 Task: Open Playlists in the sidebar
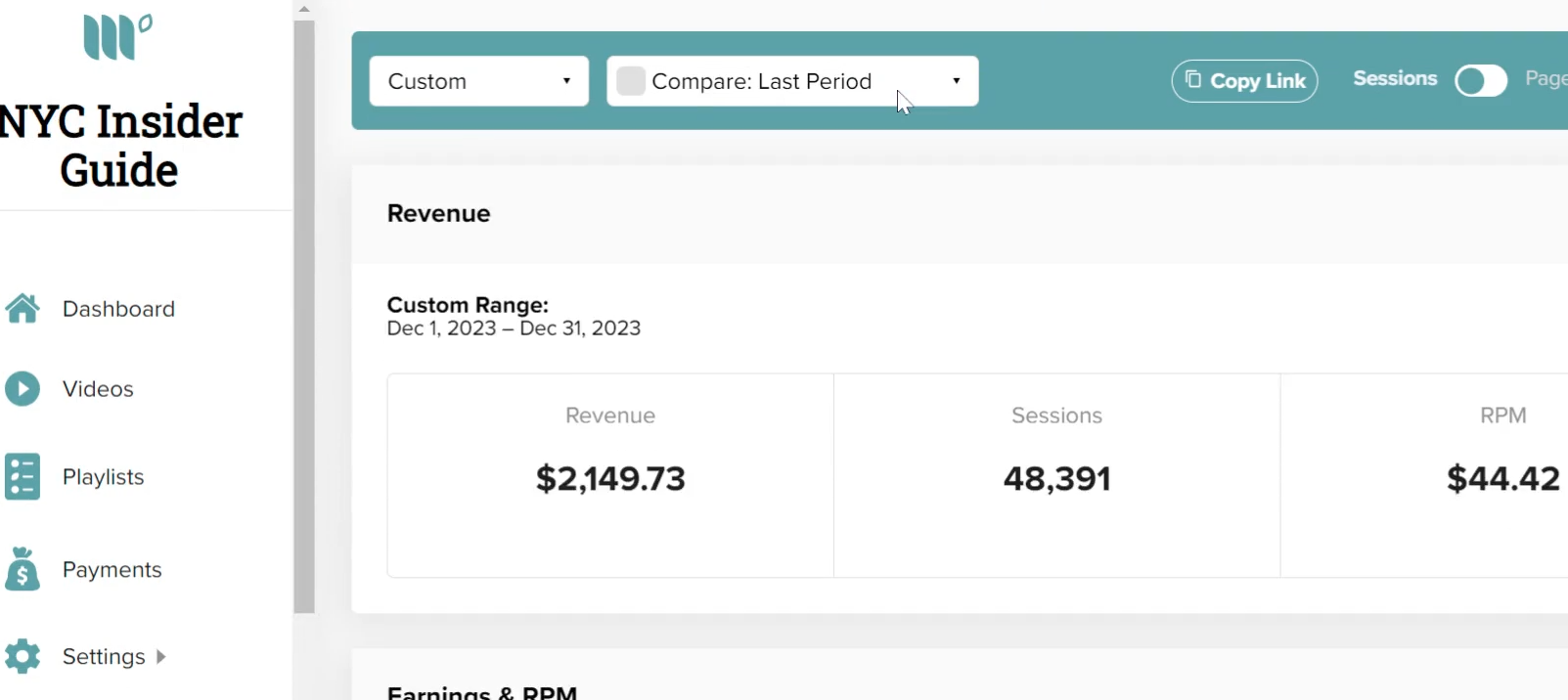coord(103,477)
